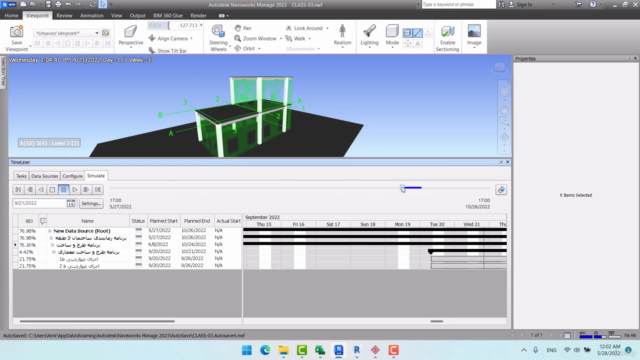Click the Align Camera tool
Viewport: 640px width, 360px height.
[x=168, y=38]
